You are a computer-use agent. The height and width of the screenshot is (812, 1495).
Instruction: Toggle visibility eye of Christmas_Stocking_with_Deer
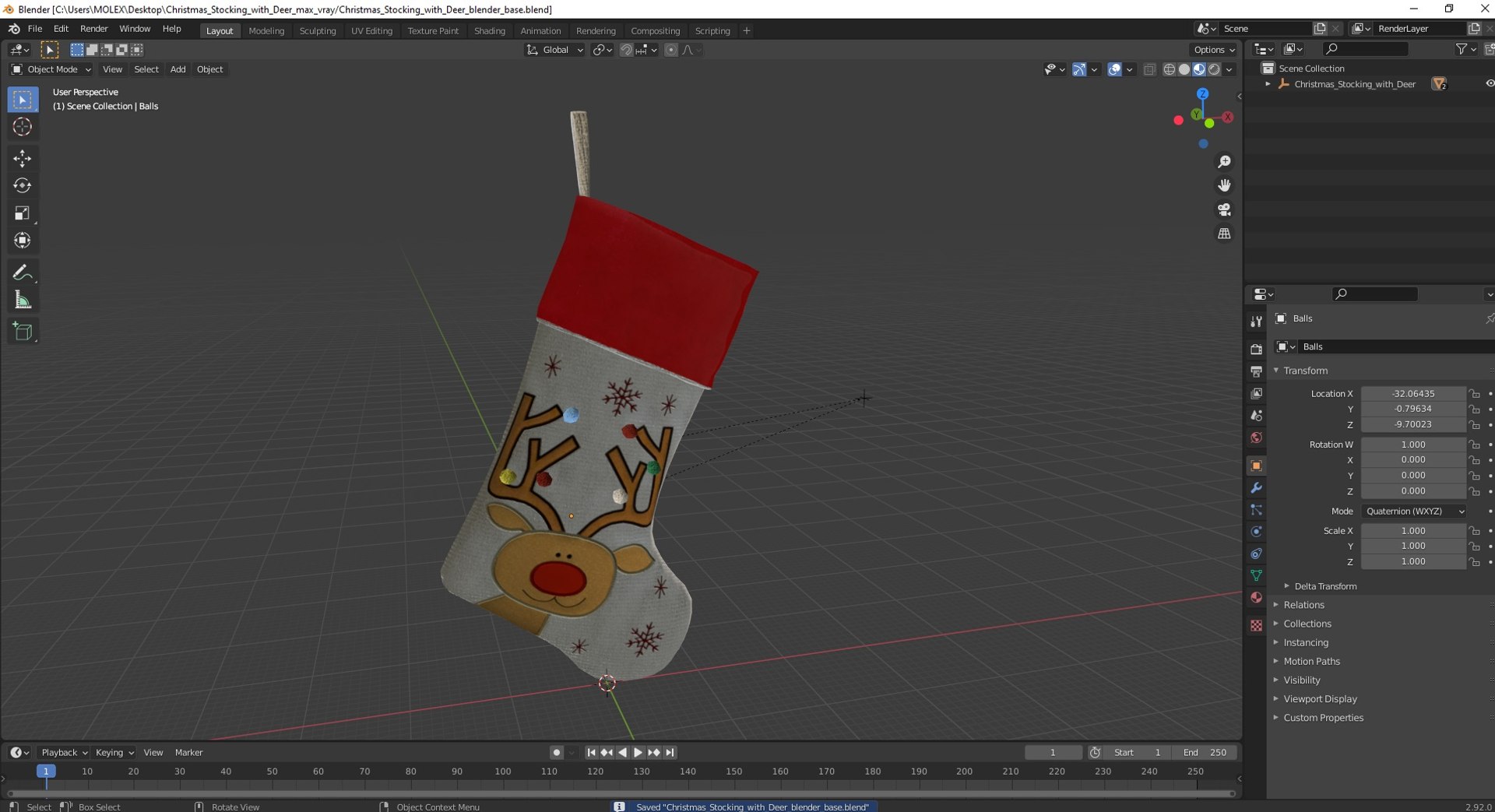[1488, 83]
